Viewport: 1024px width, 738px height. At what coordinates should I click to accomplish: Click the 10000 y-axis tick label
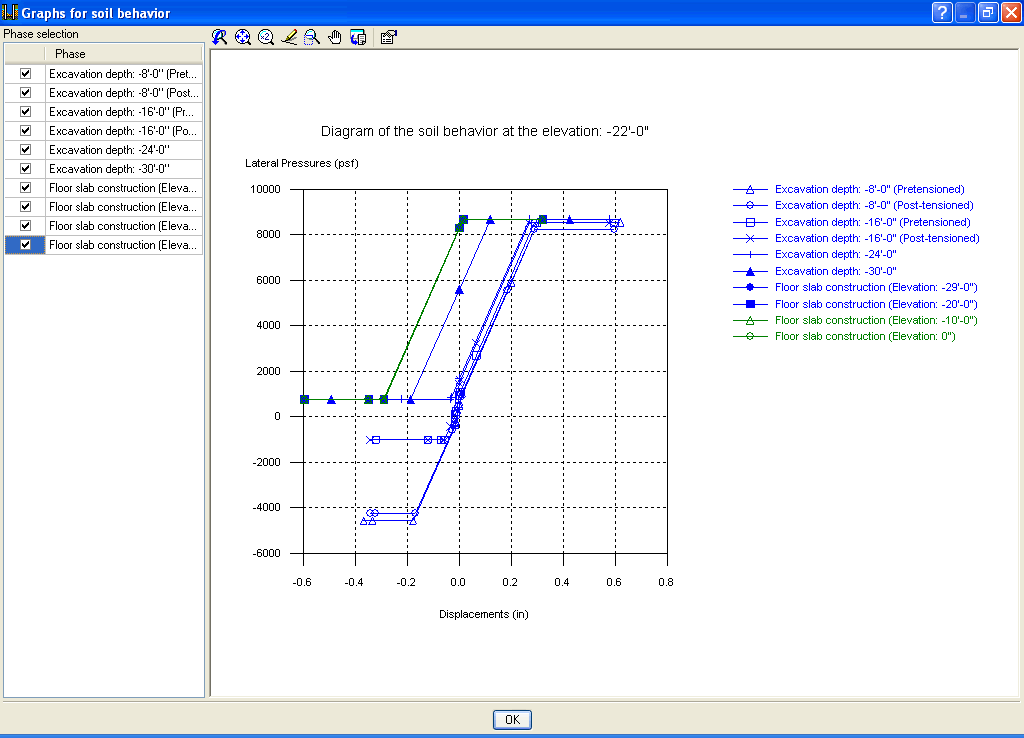coord(265,189)
